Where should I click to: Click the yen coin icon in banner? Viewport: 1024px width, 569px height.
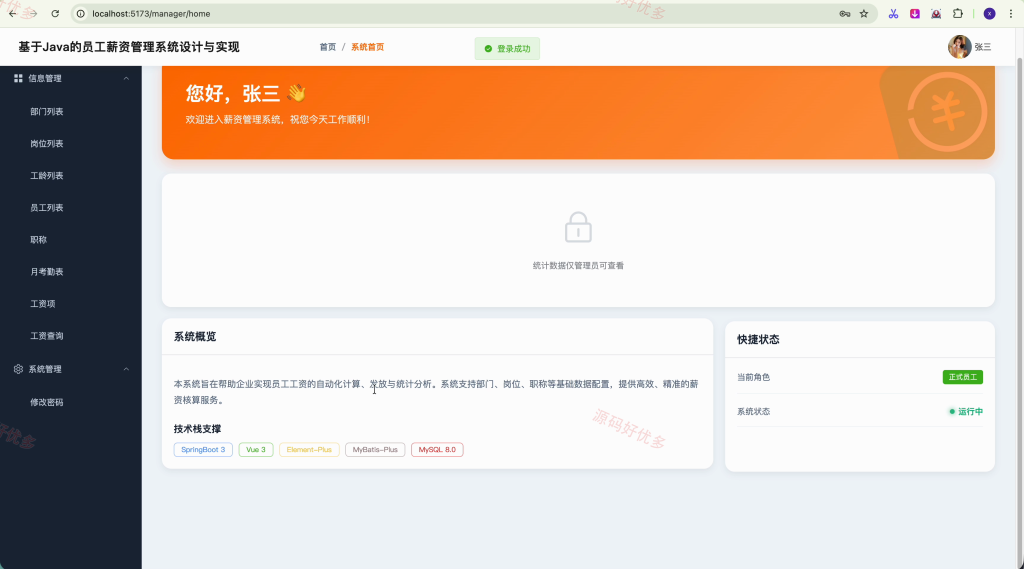point(947,111)
